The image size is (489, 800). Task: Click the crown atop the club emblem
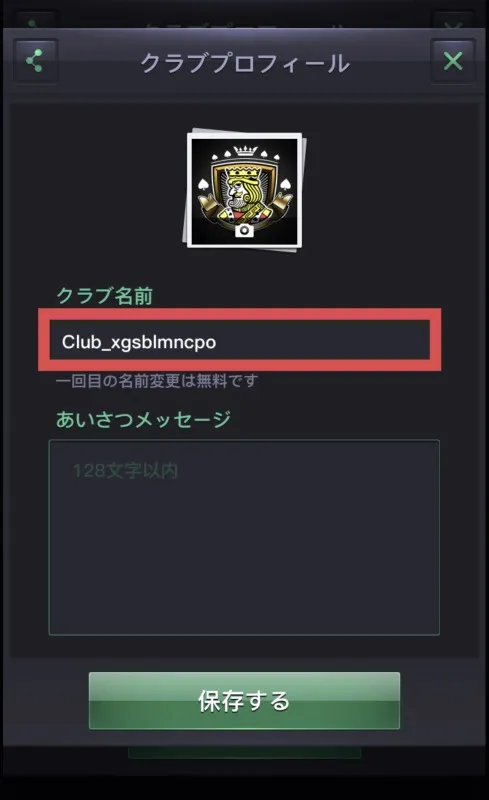[247, 151]
